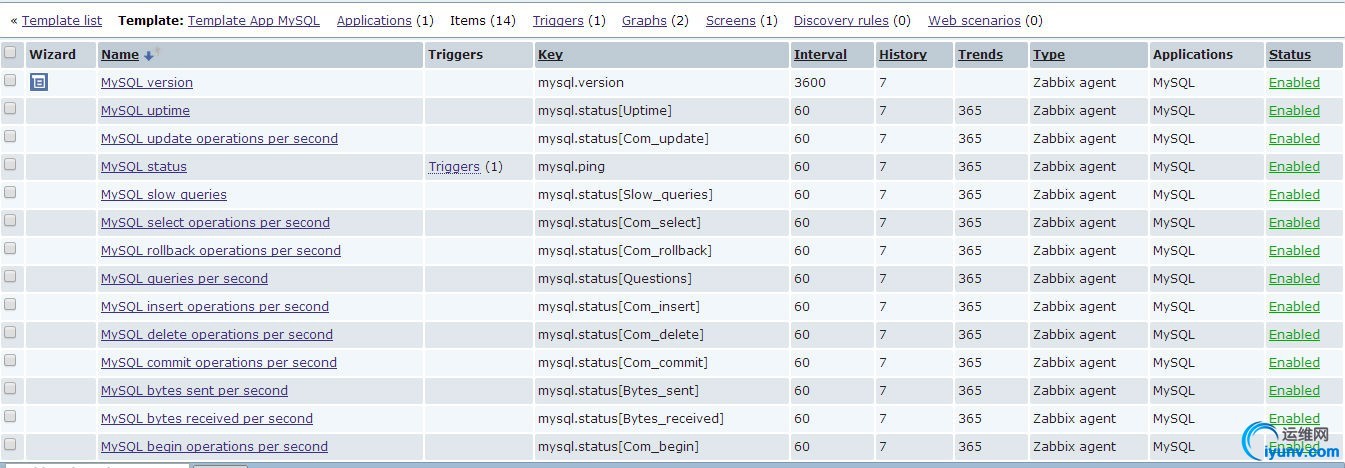1345x468 pixels.
Task: Toggle Enabled status for MySQL status row
Action: (1294, 167)
